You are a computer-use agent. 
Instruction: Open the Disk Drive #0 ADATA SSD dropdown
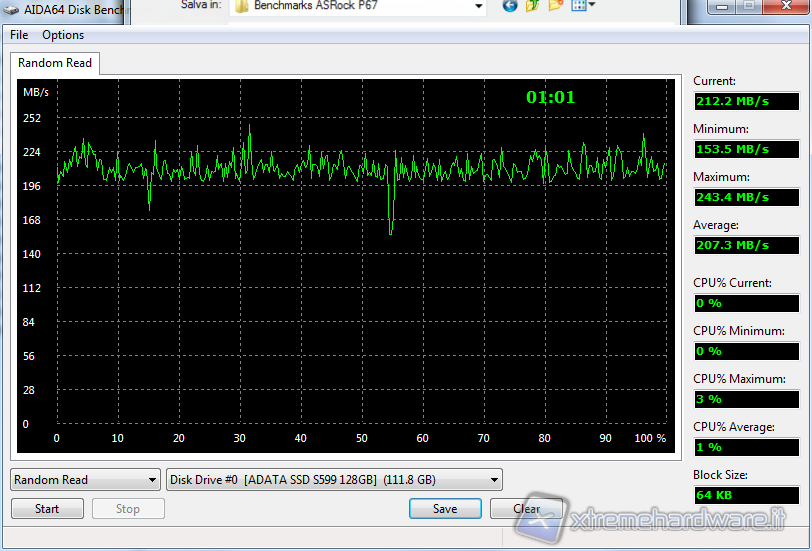[494, 480]
